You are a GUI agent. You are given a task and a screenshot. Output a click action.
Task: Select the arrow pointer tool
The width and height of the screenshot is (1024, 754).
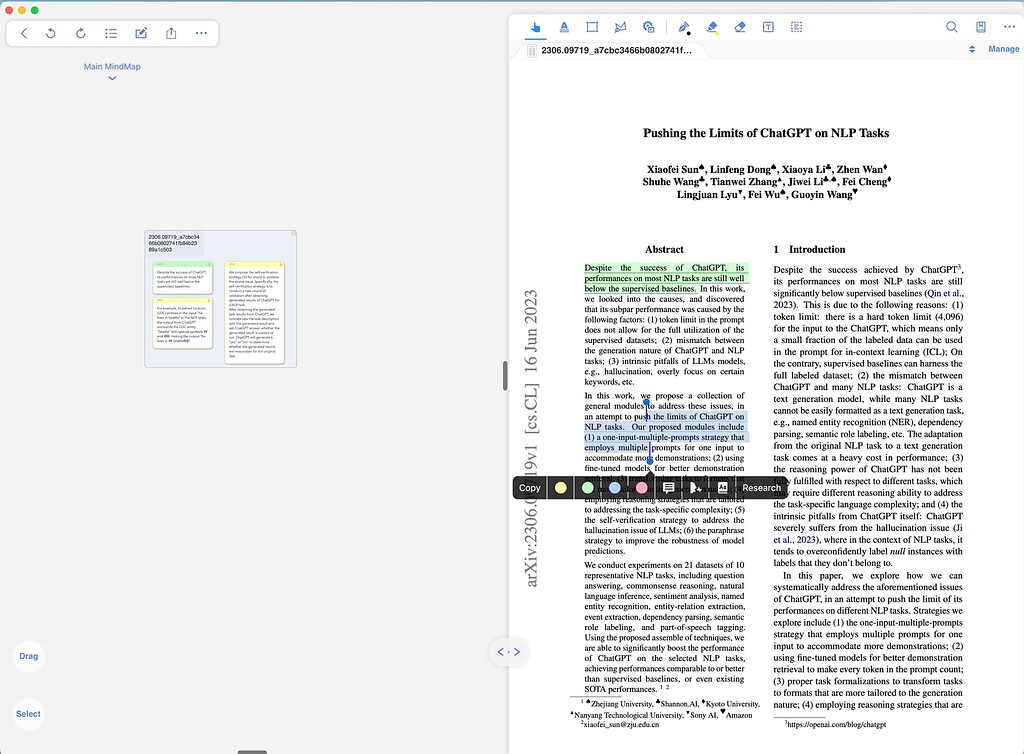pyautogui.click(x=536, y=27)
